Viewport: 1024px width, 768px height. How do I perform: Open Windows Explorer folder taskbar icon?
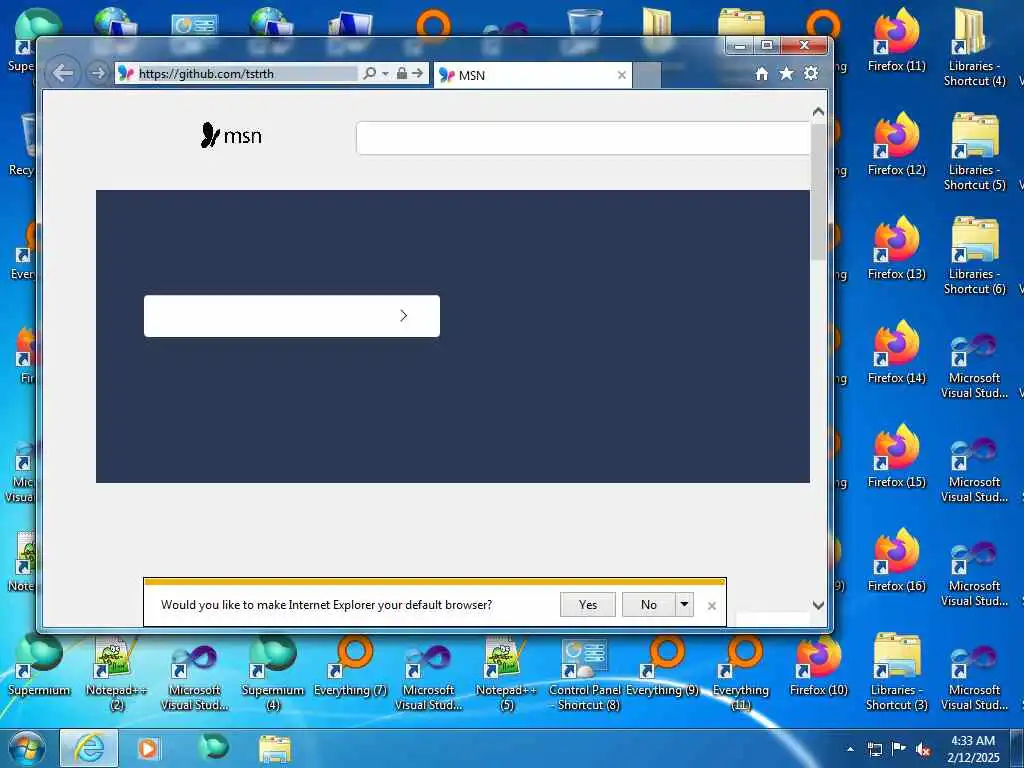click(275, 749)
